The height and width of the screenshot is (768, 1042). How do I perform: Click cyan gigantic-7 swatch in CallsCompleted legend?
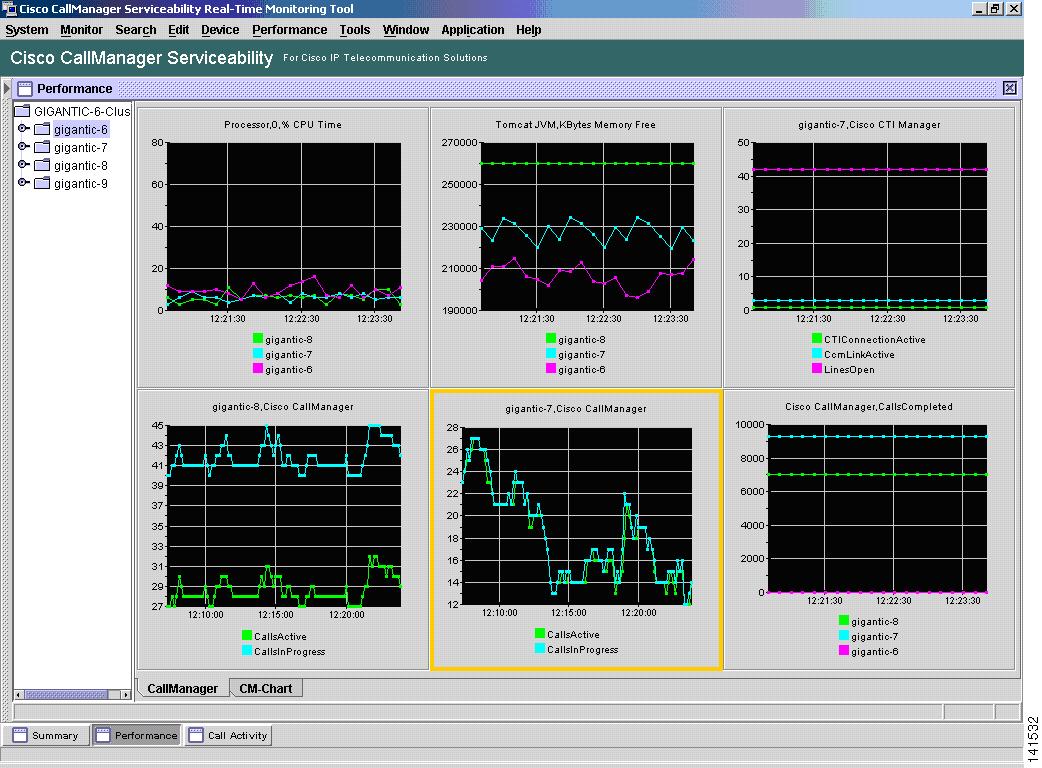pyautogui.click(x=844, y=636)
